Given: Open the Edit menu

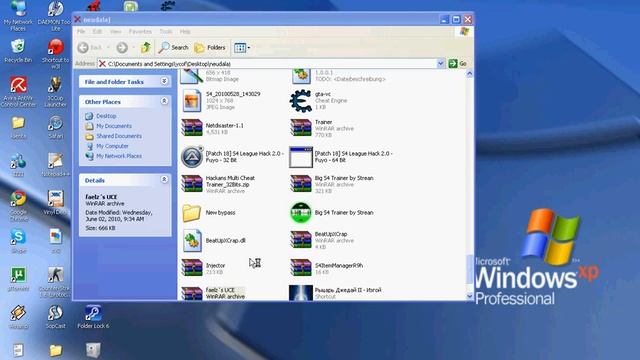Looking at the screenshot, I should [x=97, y=31].
